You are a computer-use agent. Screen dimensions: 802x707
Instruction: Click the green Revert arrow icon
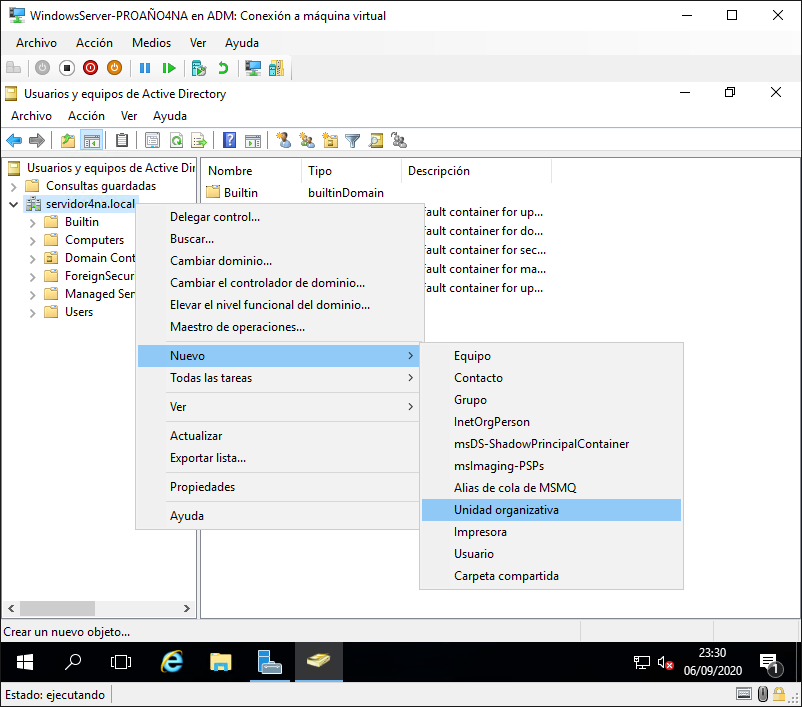223,68
